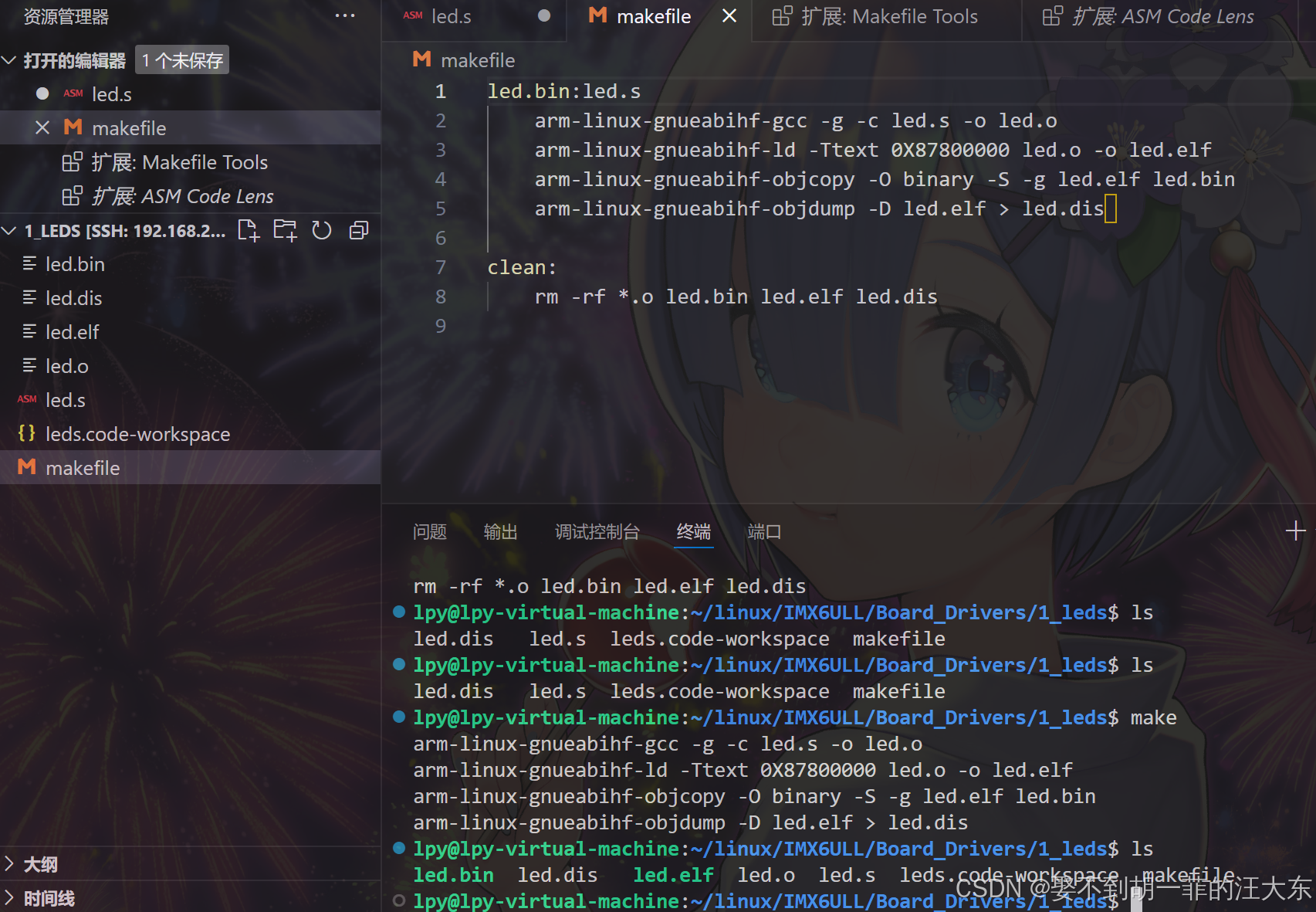Click the objcopy command on line 4
This screenshot has height=912, width=1316.
[x=885, y=179]
